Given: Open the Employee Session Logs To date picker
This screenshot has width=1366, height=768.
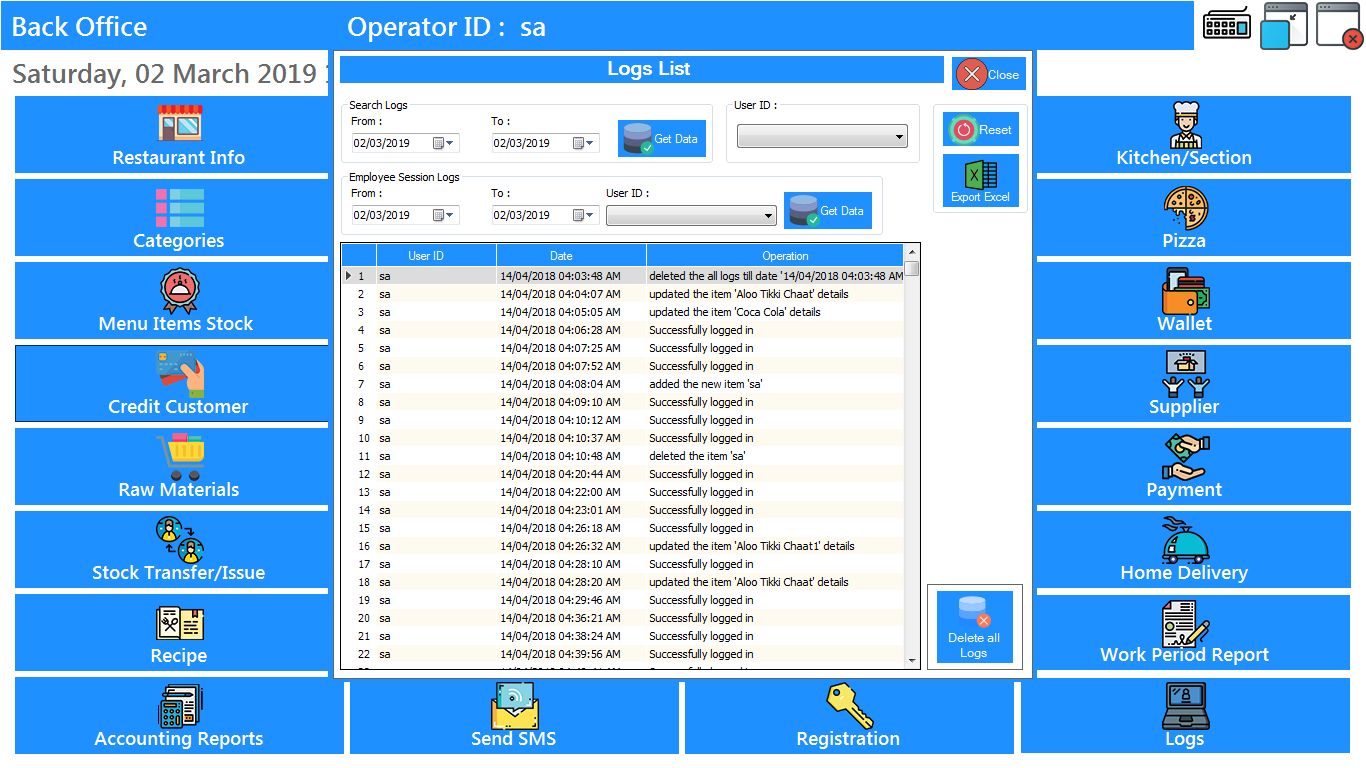Looking at the screenshot, I should (x=583, y=215).
